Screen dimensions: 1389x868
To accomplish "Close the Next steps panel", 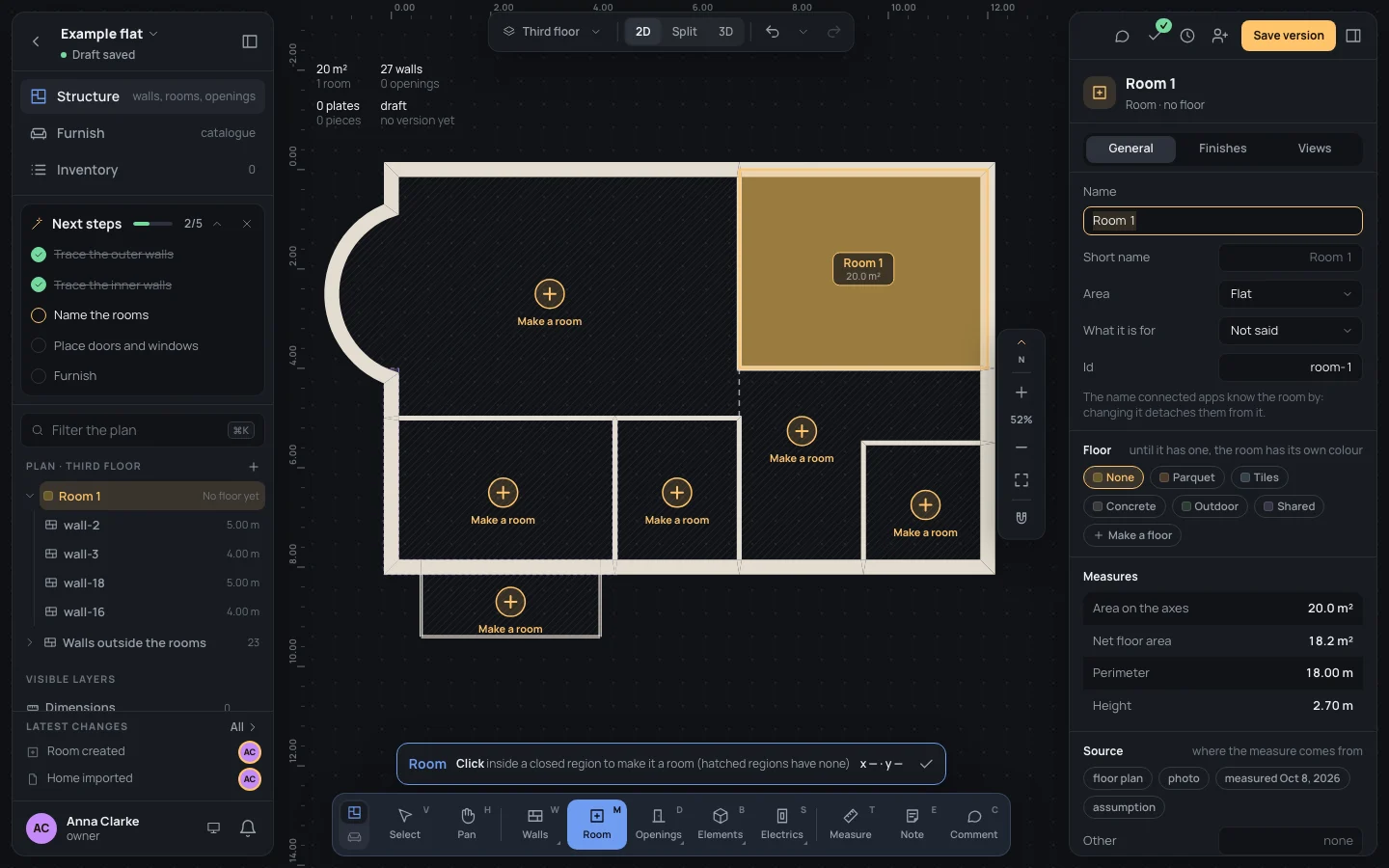I will pyautogui.click(x=247, y=224).
